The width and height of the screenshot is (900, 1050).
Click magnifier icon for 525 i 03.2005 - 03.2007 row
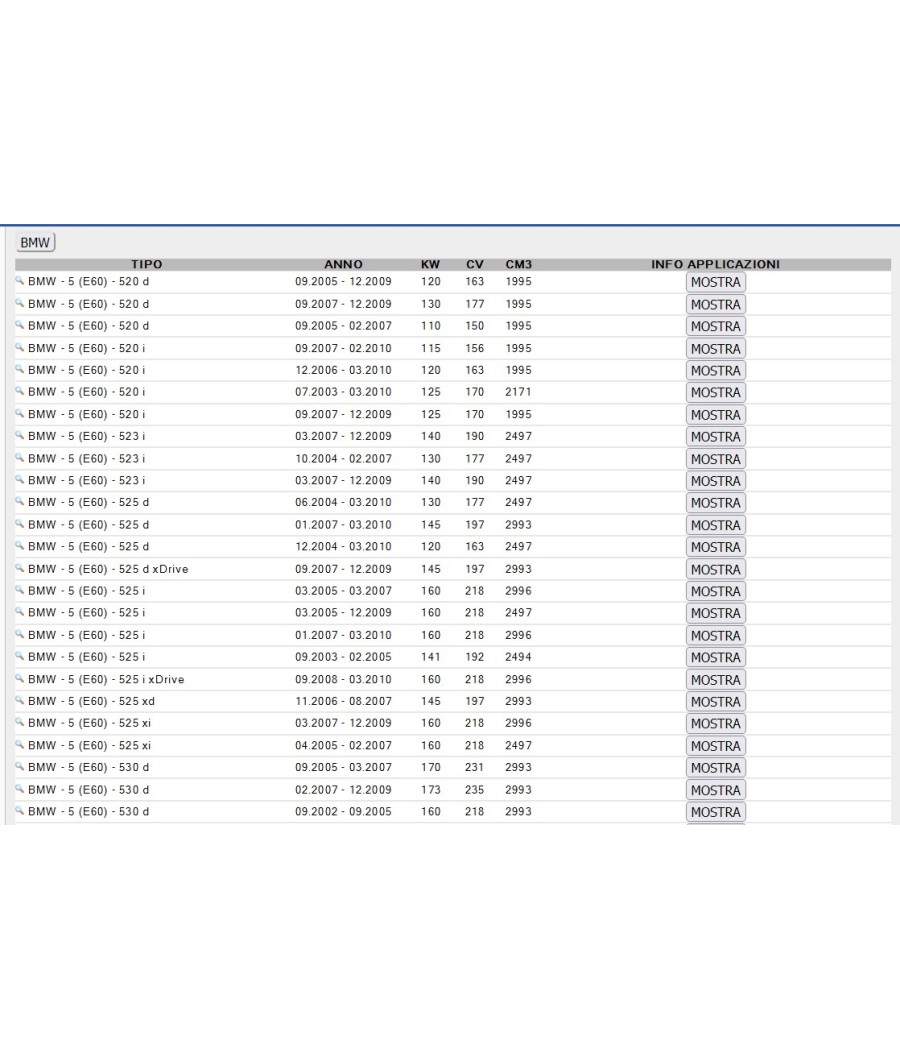pos(20,590)
